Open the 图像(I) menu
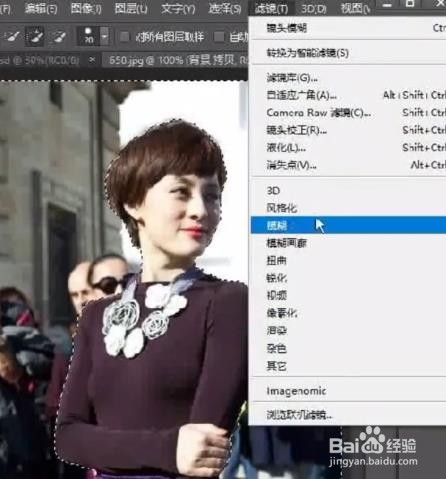Screen dimensions: 446x479 (86, 8)
